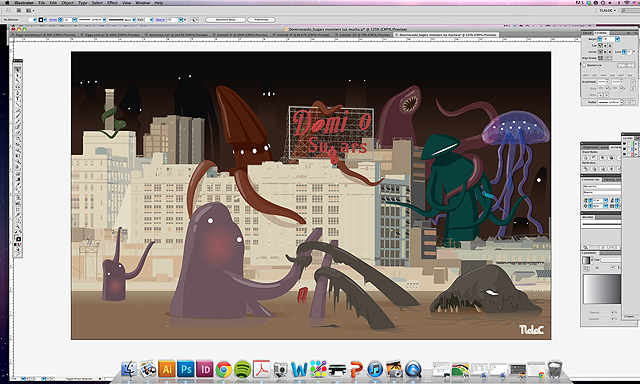Click the Stroke link in control bar

pyautogui.click(x=53, y=20)
